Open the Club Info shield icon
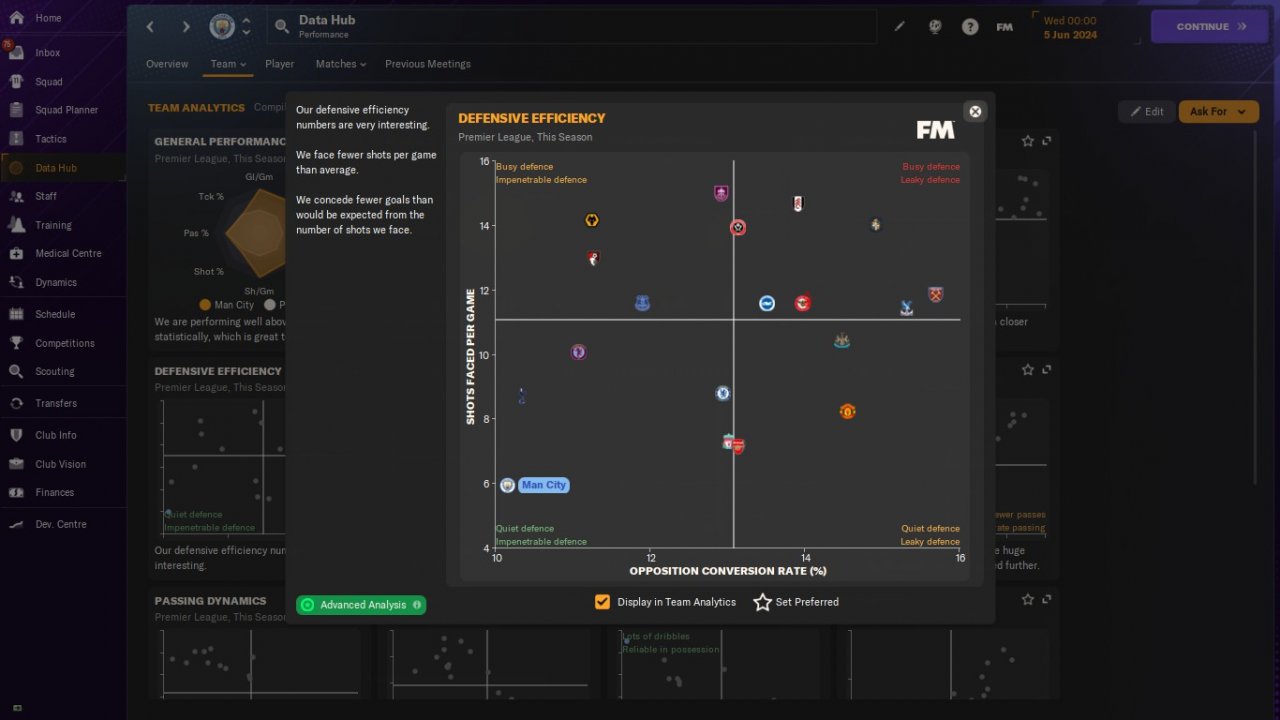This screenshot has height=720, width=1280. (x=16, y=435)
